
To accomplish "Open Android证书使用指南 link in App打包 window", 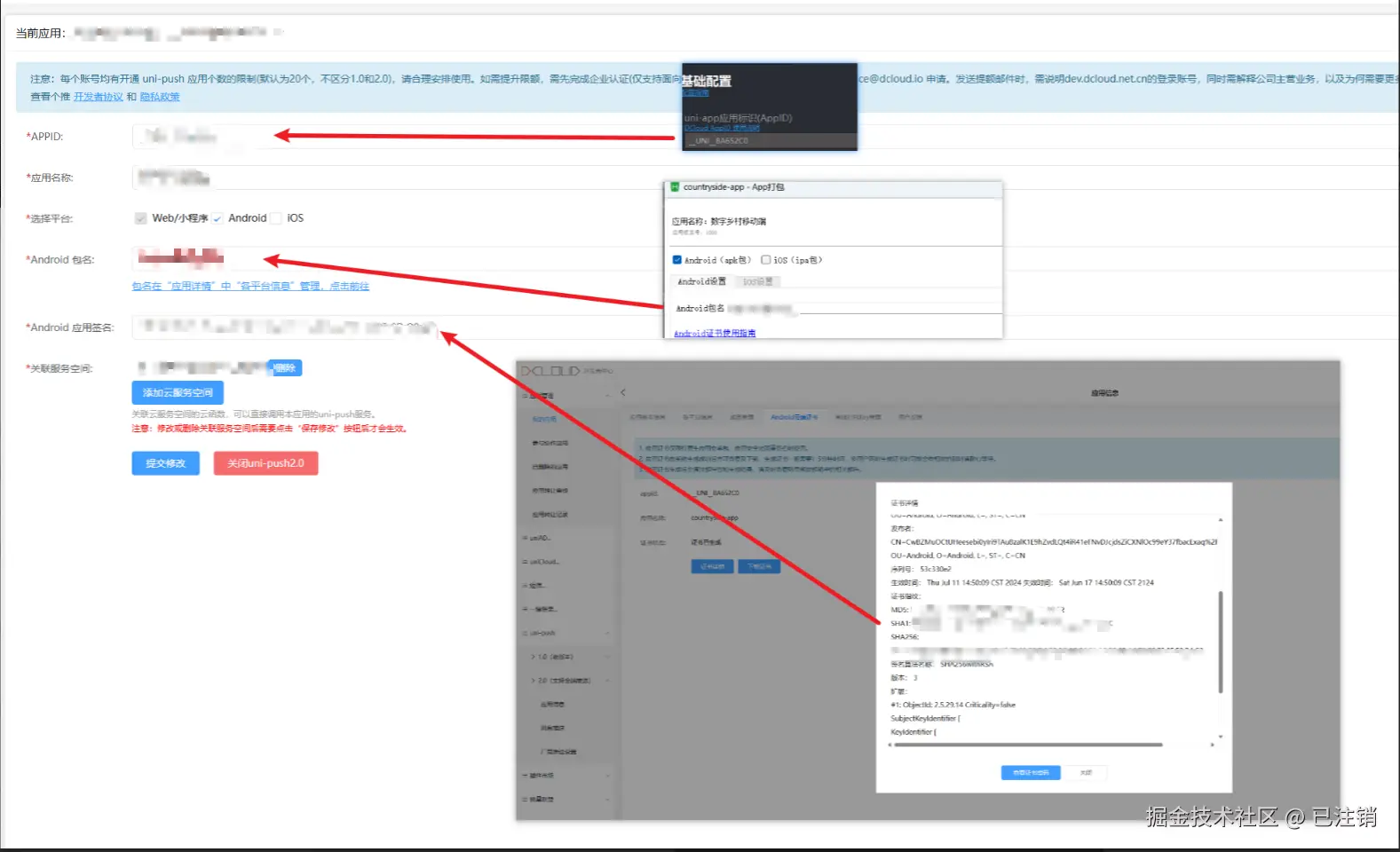I will click(x=715, y=334).
